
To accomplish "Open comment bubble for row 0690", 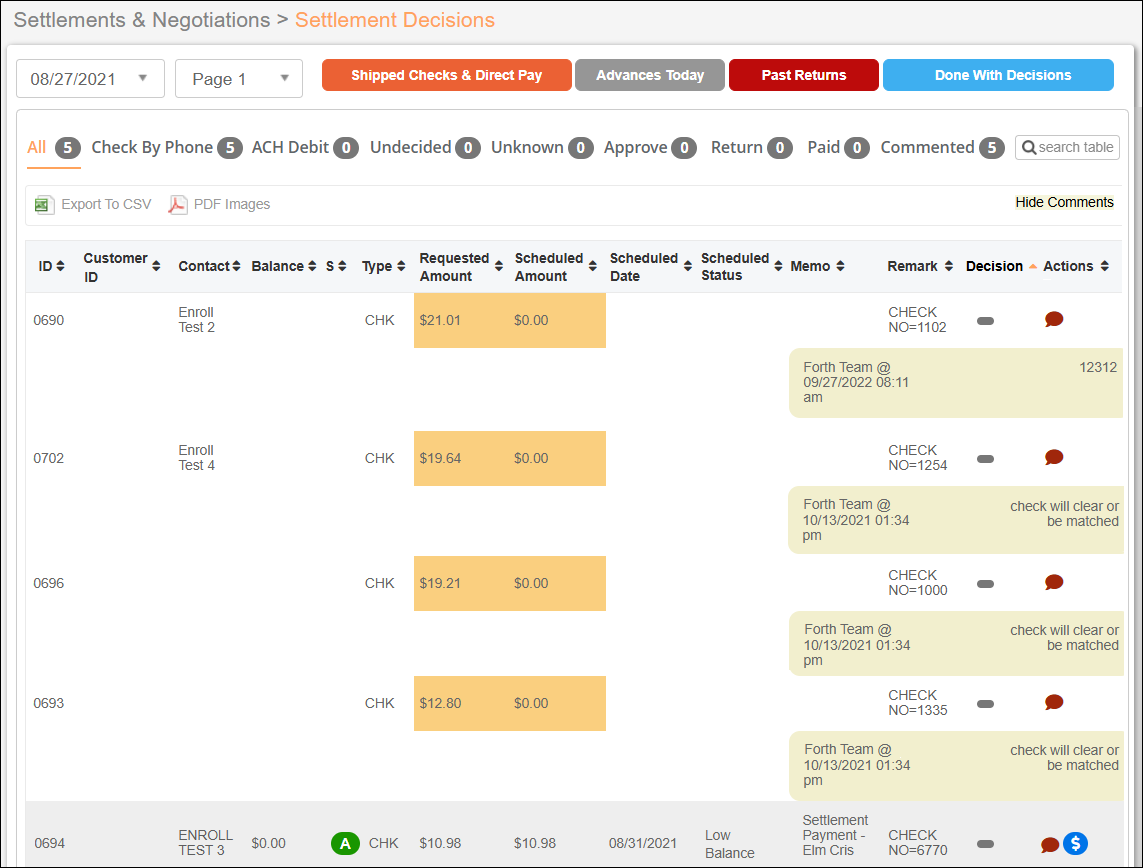I will coord(1053,319).
